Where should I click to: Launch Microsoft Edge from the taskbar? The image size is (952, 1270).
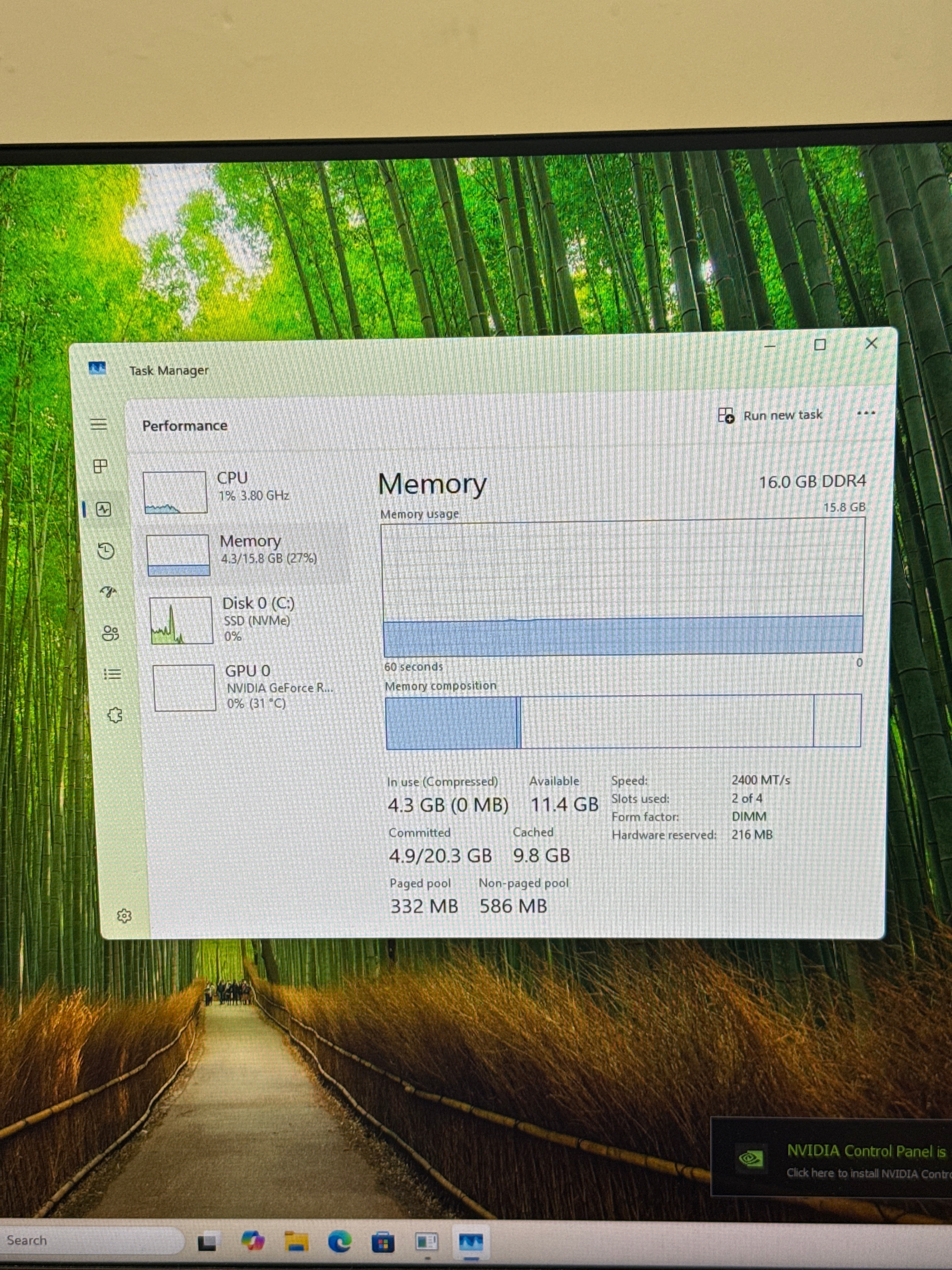(x=340, y=1242)
